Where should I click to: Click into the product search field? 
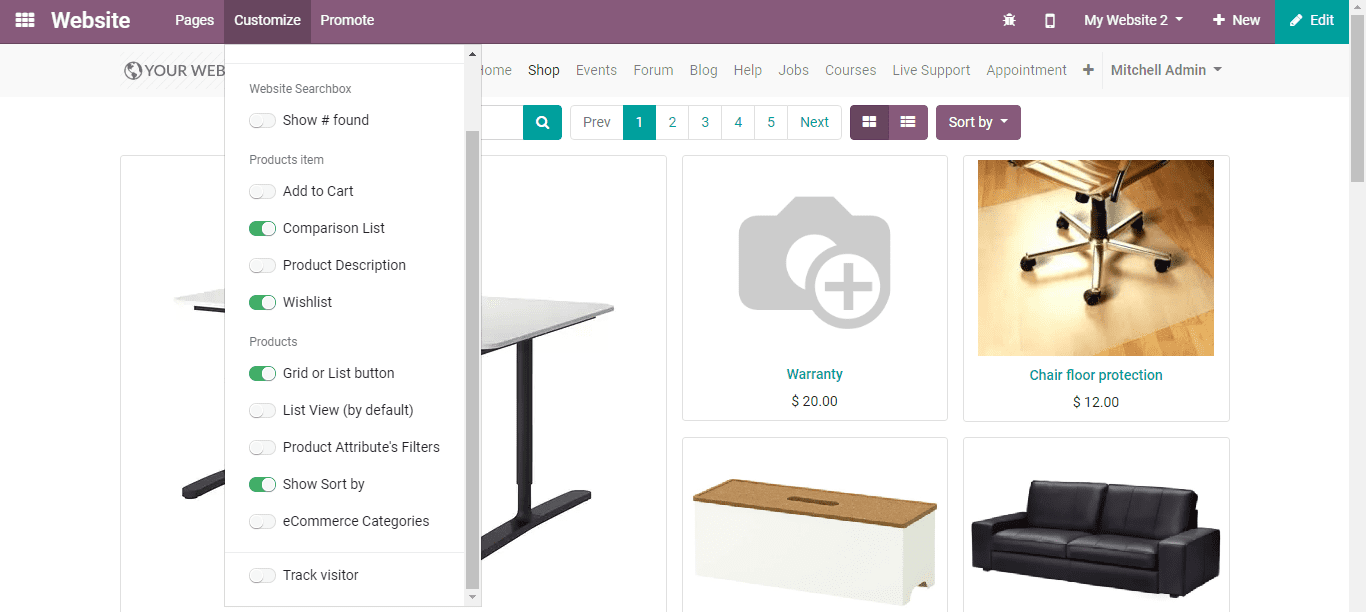(502, 122)
